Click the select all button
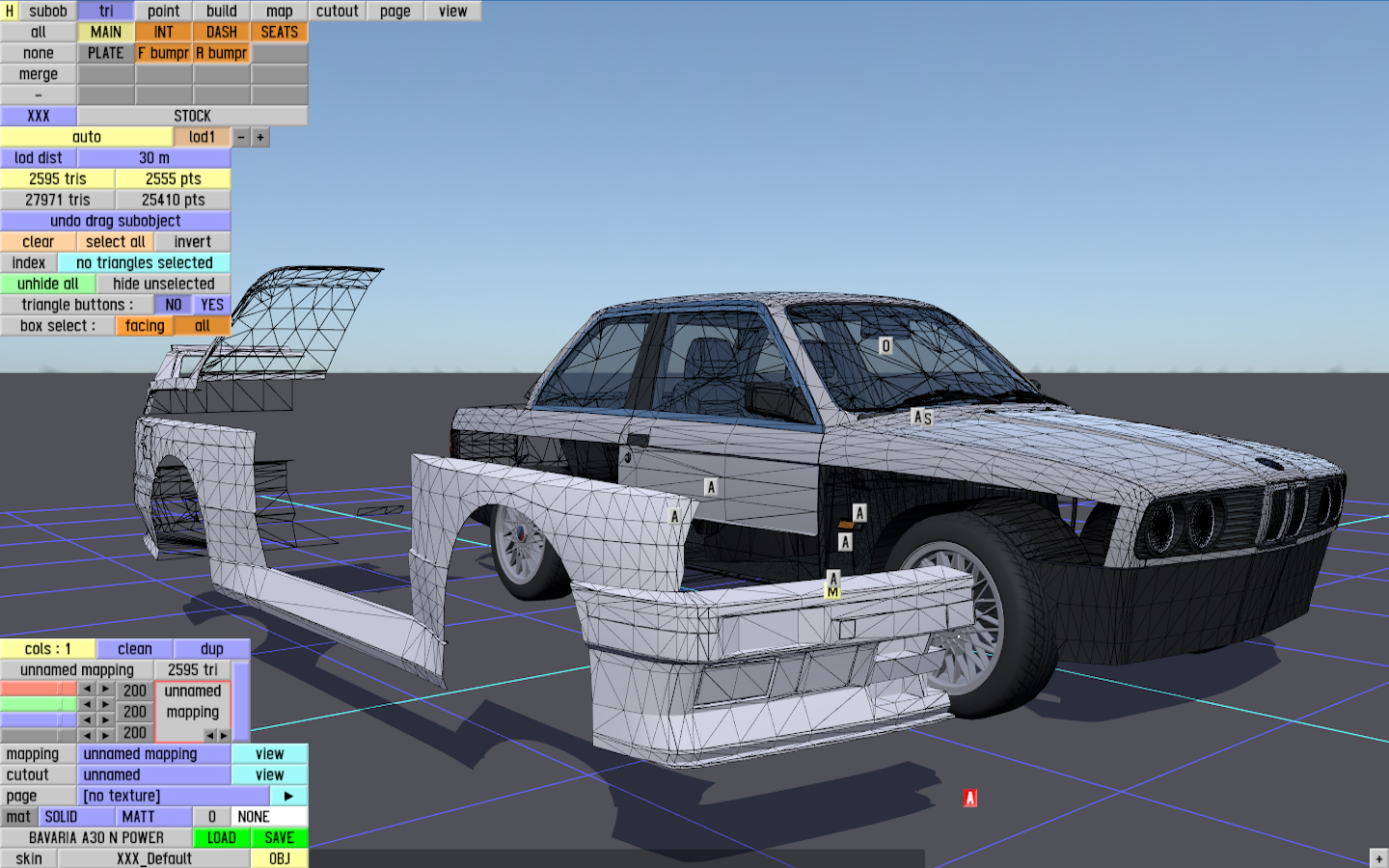Viewport: 1389px width, 868px height. pyautogui.click(x=116, y=242)
